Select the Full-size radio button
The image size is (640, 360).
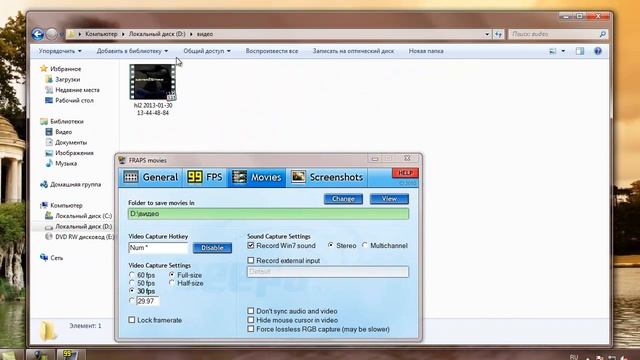(x=171, y=275)
